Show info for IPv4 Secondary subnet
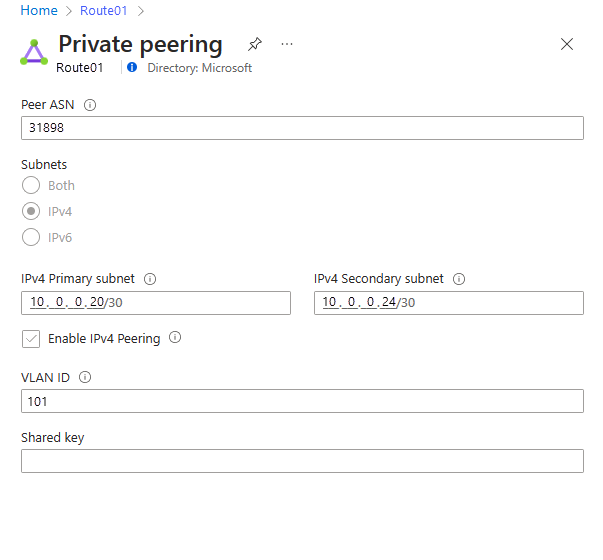This screenshot has width=603, height=560. [459, 280]
